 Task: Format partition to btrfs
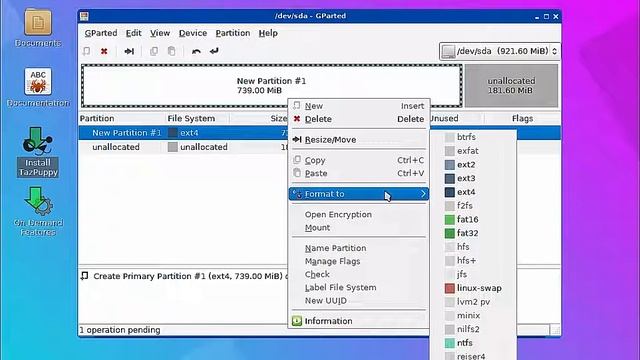pyautogui.click(x=473, y=137)
